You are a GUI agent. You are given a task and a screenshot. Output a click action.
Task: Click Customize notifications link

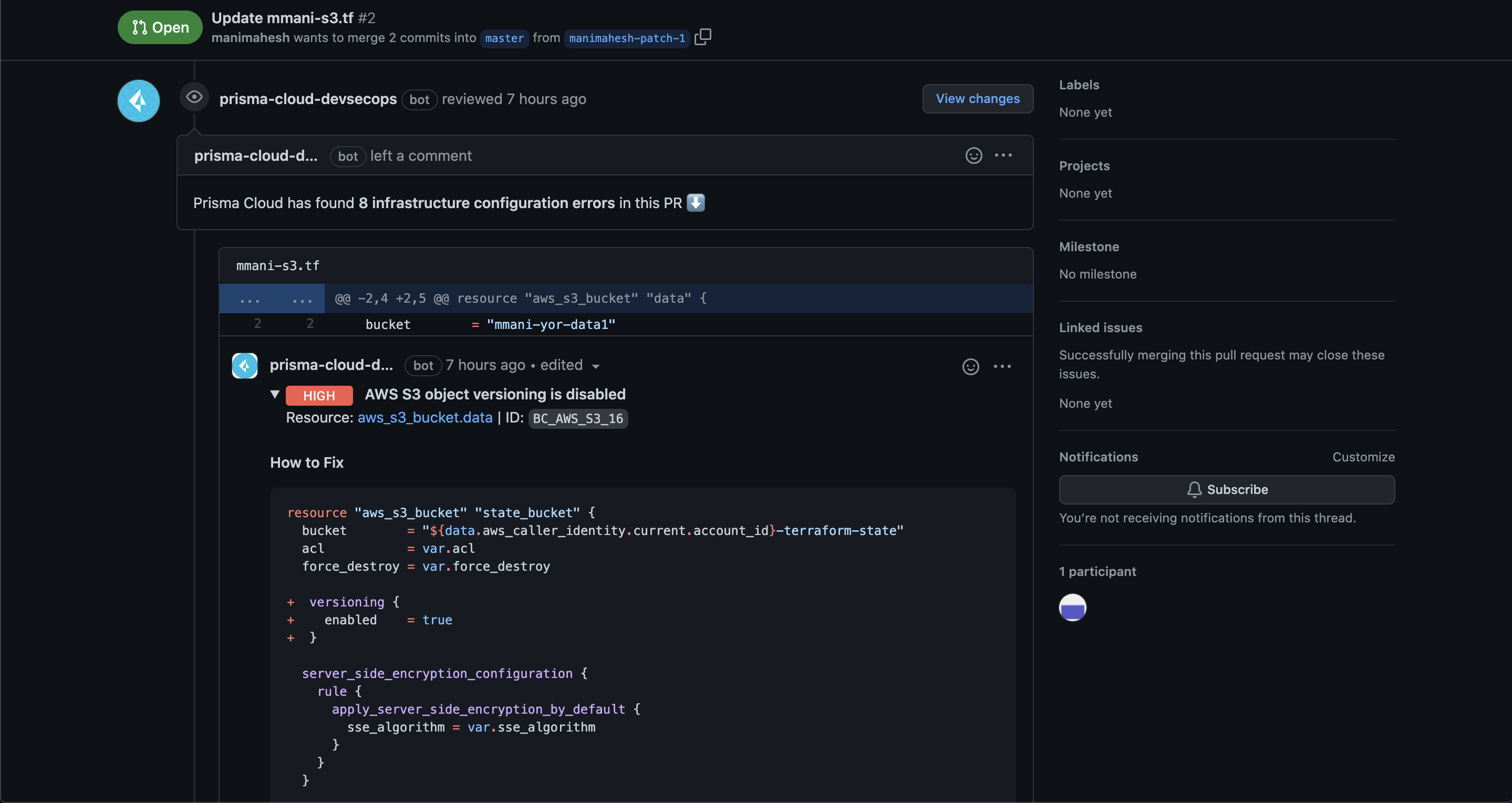point(1363,457)
